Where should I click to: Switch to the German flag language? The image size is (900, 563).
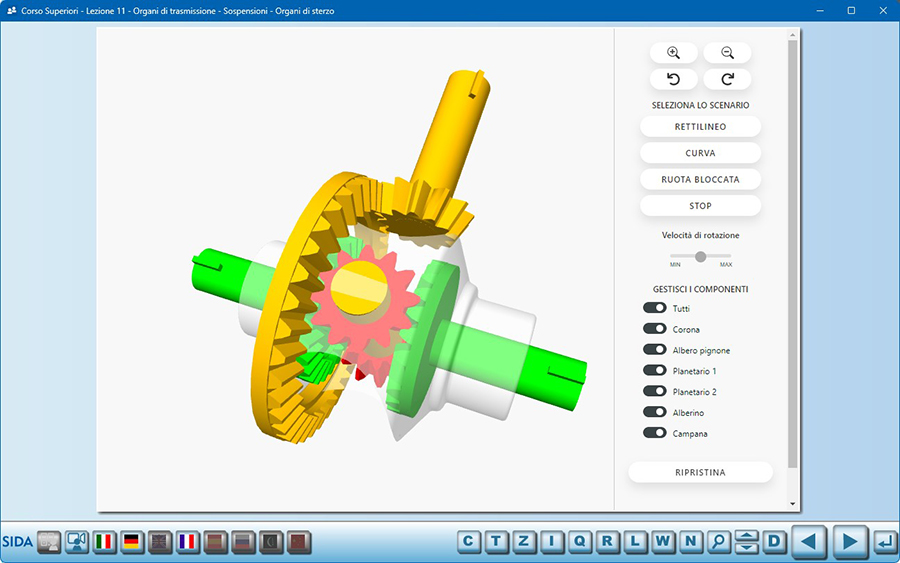[x=131, y=542]
